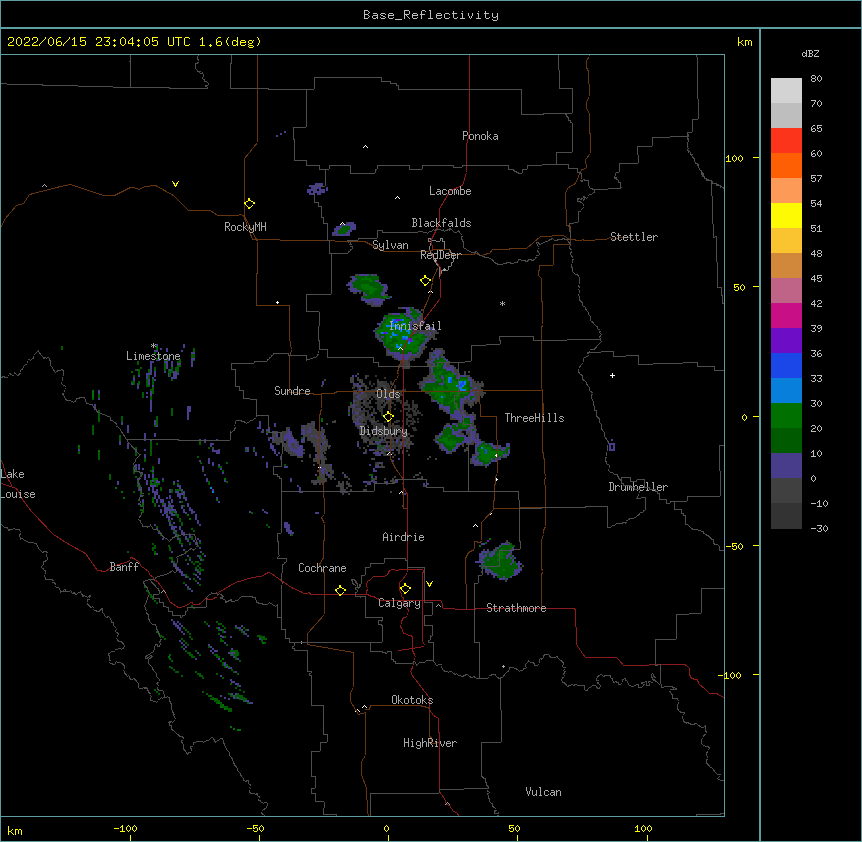Viewport: 862px width, 842px height.
Task: Click the yellow diamond marker above RockyMH
Action: (250, 204)
